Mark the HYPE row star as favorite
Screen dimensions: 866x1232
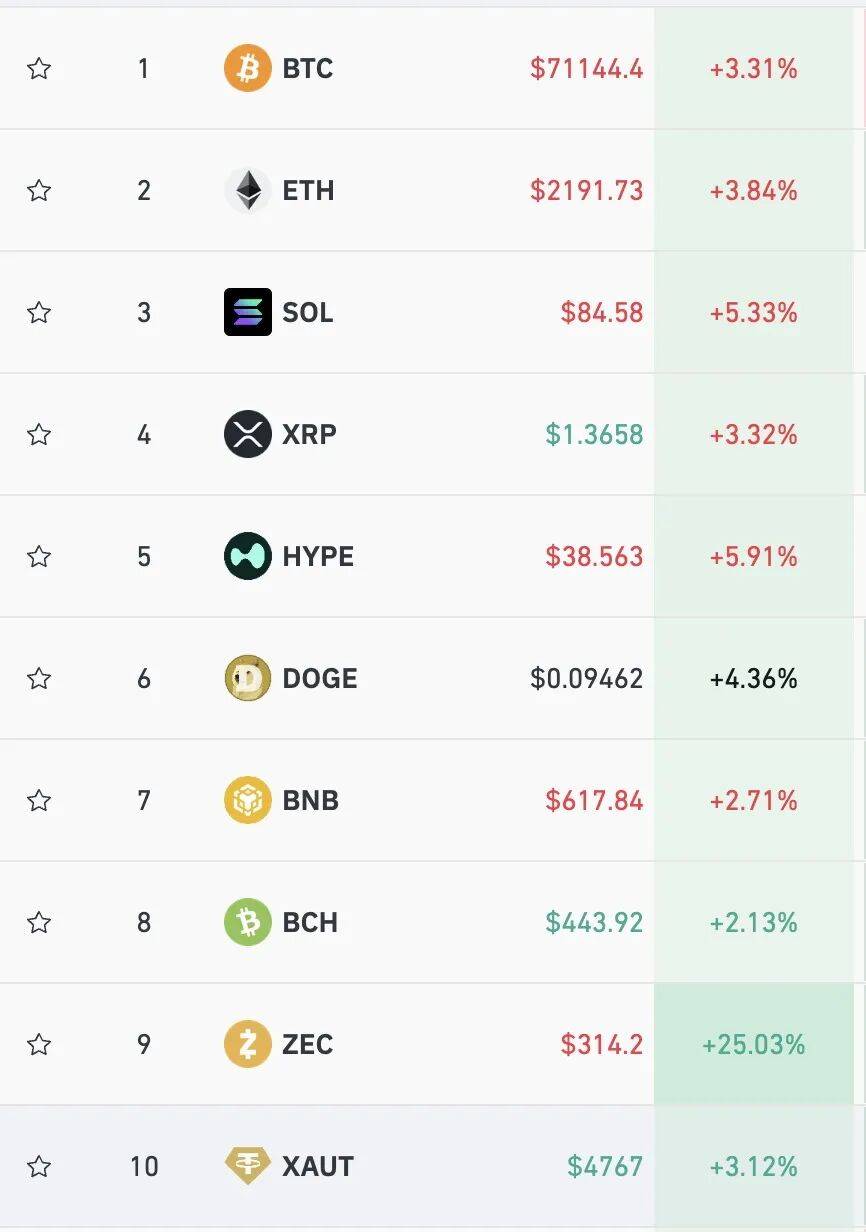[x=39, y=557]
